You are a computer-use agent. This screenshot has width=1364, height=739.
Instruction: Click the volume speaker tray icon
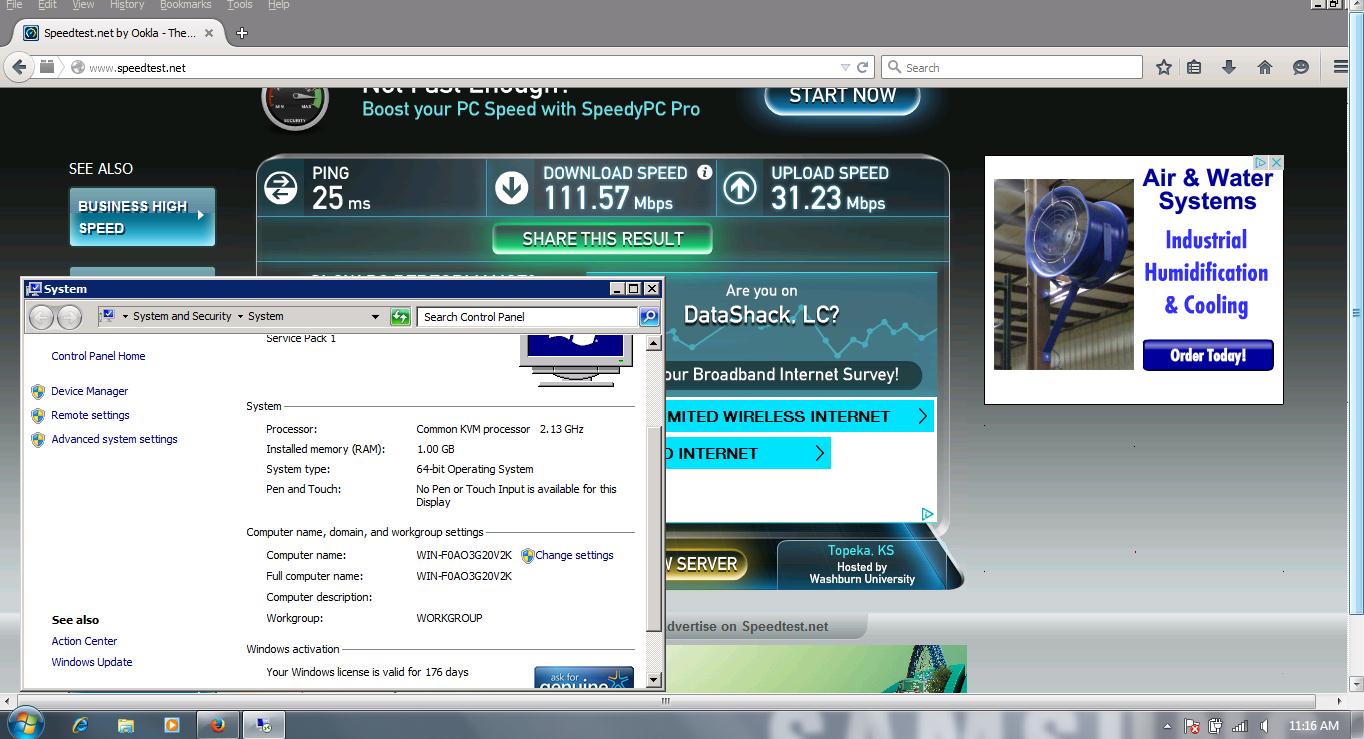tap(1265, 726)
